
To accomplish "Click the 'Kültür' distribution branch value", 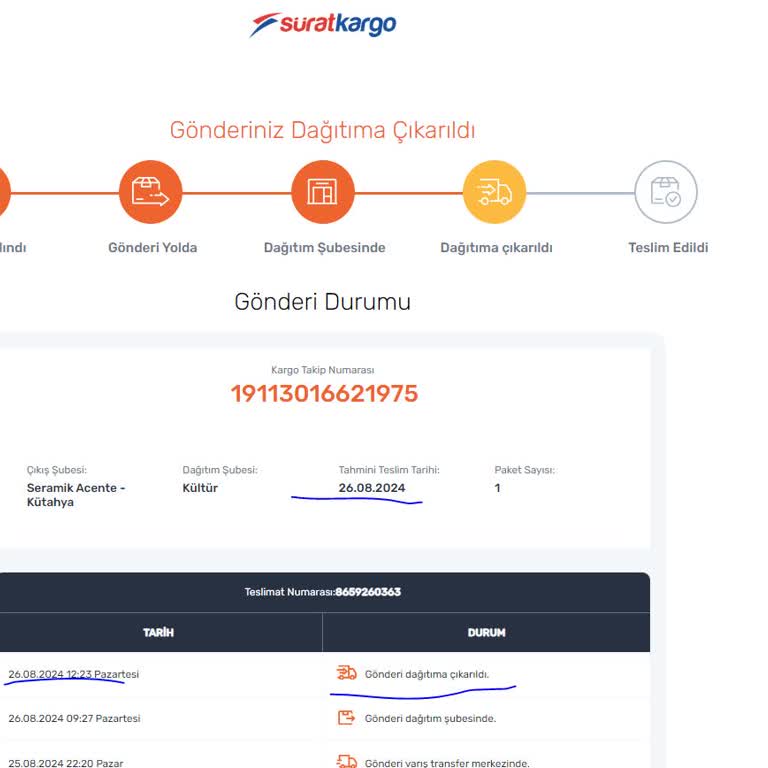I will 200,488.
